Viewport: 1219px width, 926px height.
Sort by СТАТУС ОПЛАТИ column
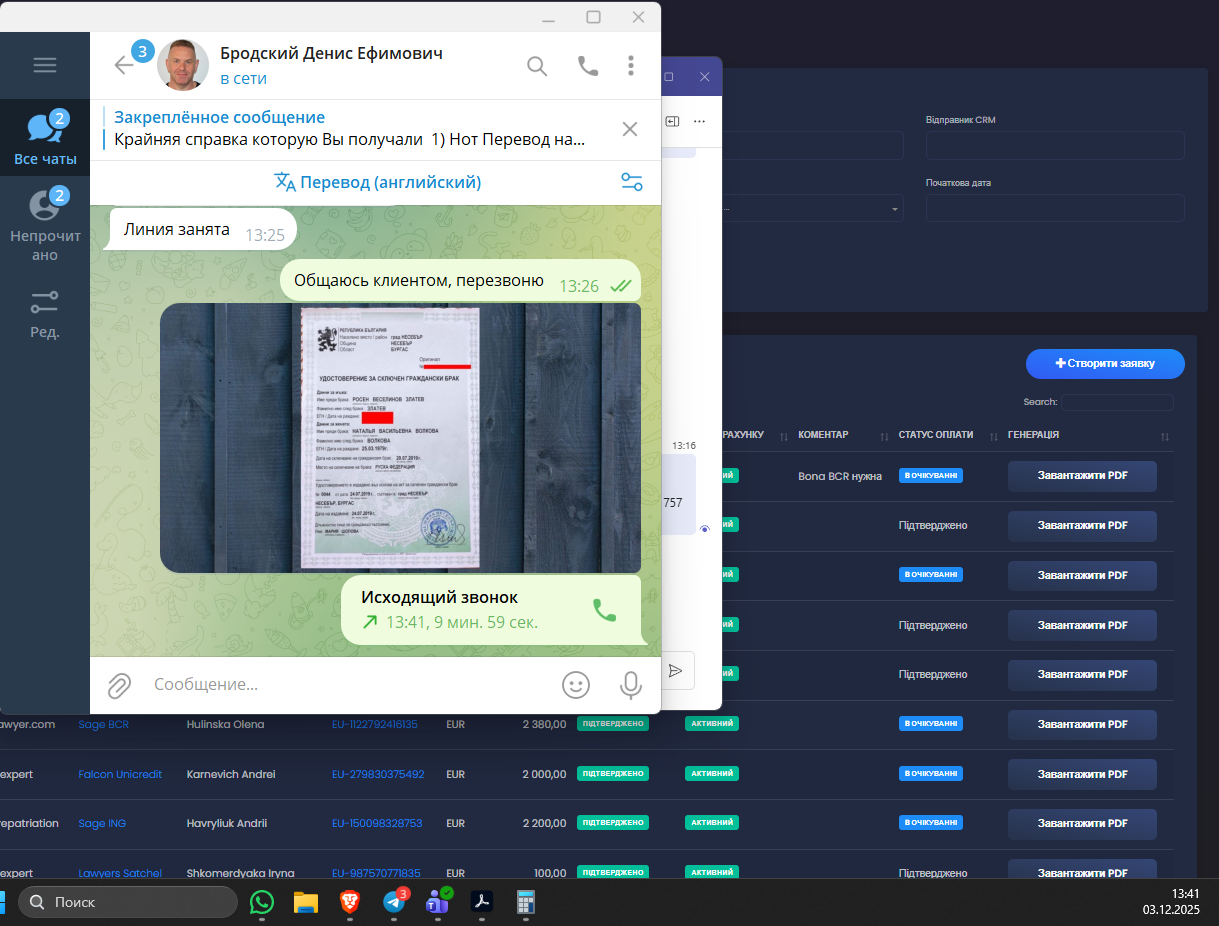(946, 436)
